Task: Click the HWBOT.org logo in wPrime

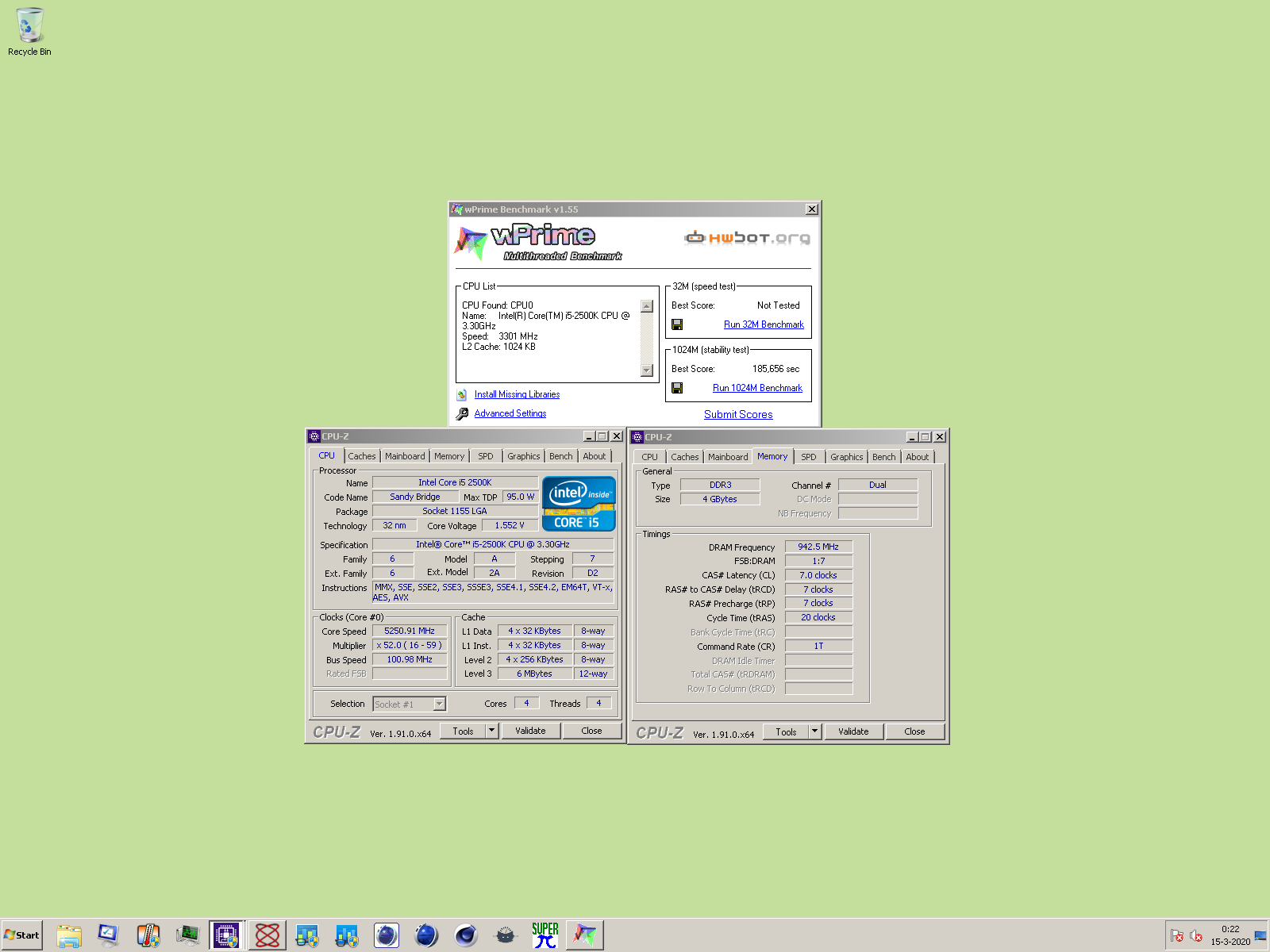Action: [x=747, y=237]
